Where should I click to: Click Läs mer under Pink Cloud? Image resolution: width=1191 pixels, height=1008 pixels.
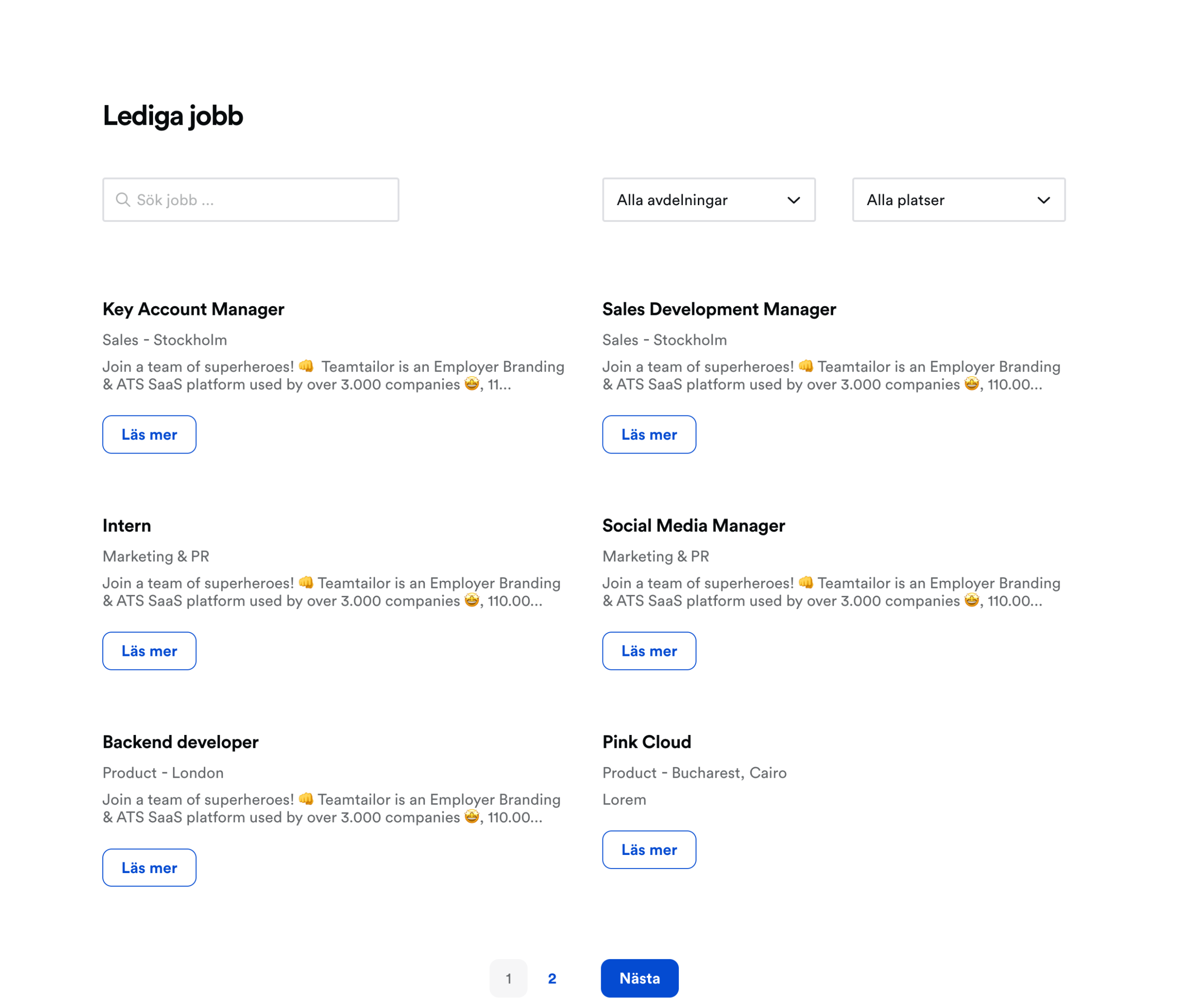coord(649,850)
